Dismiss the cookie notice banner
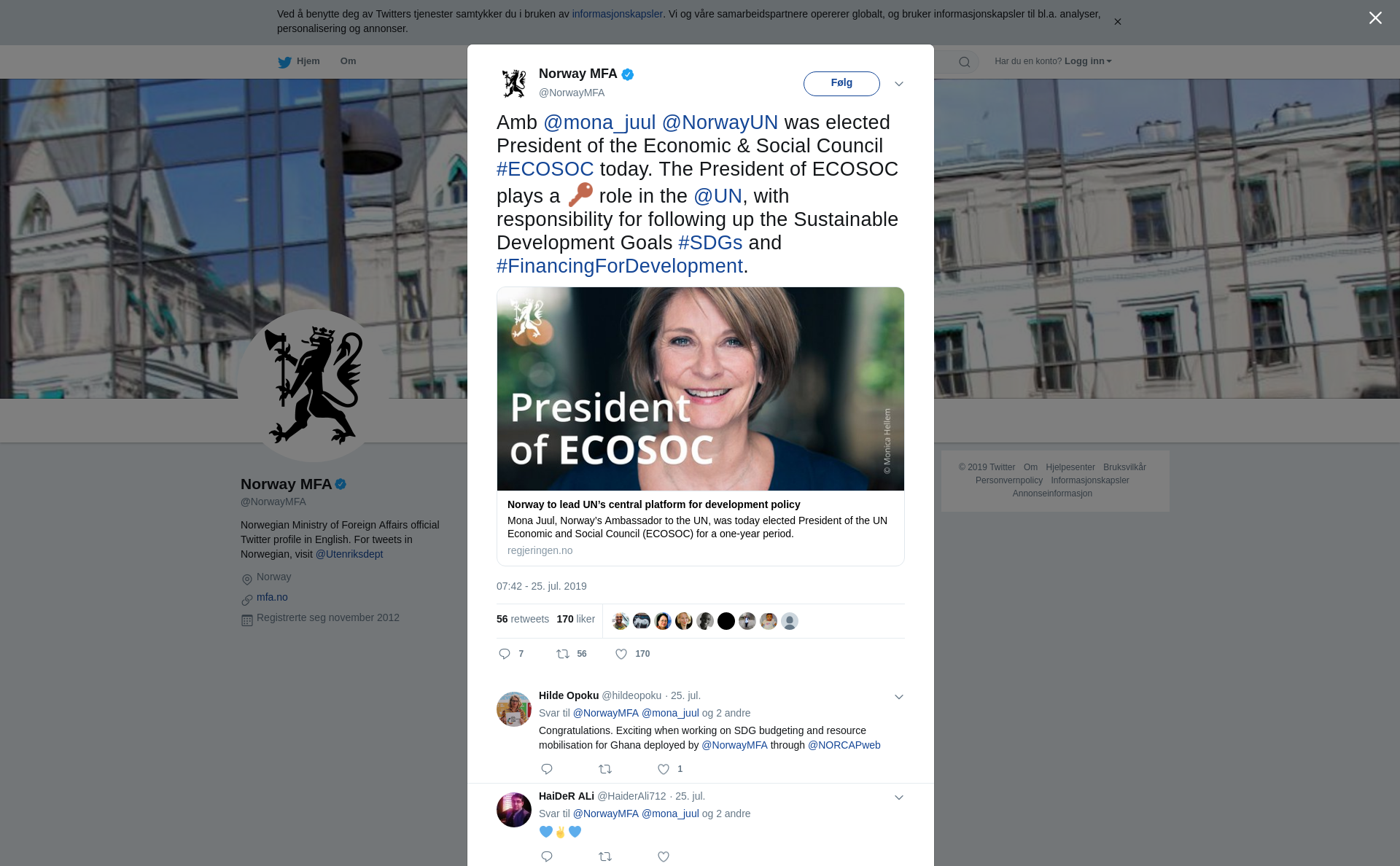 pos(1117,22)
